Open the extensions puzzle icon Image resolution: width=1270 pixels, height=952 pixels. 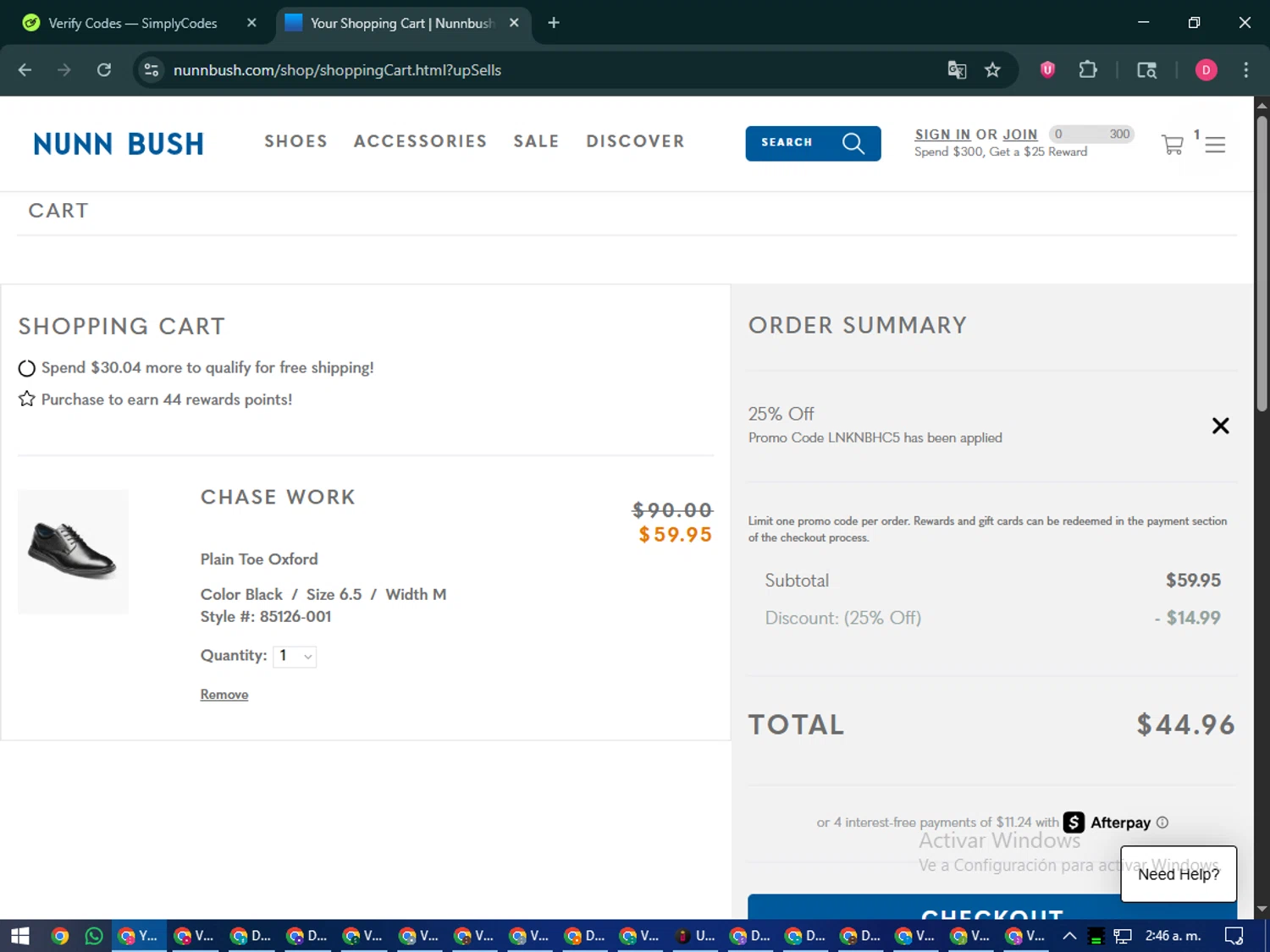click(x=1088, y=70)
